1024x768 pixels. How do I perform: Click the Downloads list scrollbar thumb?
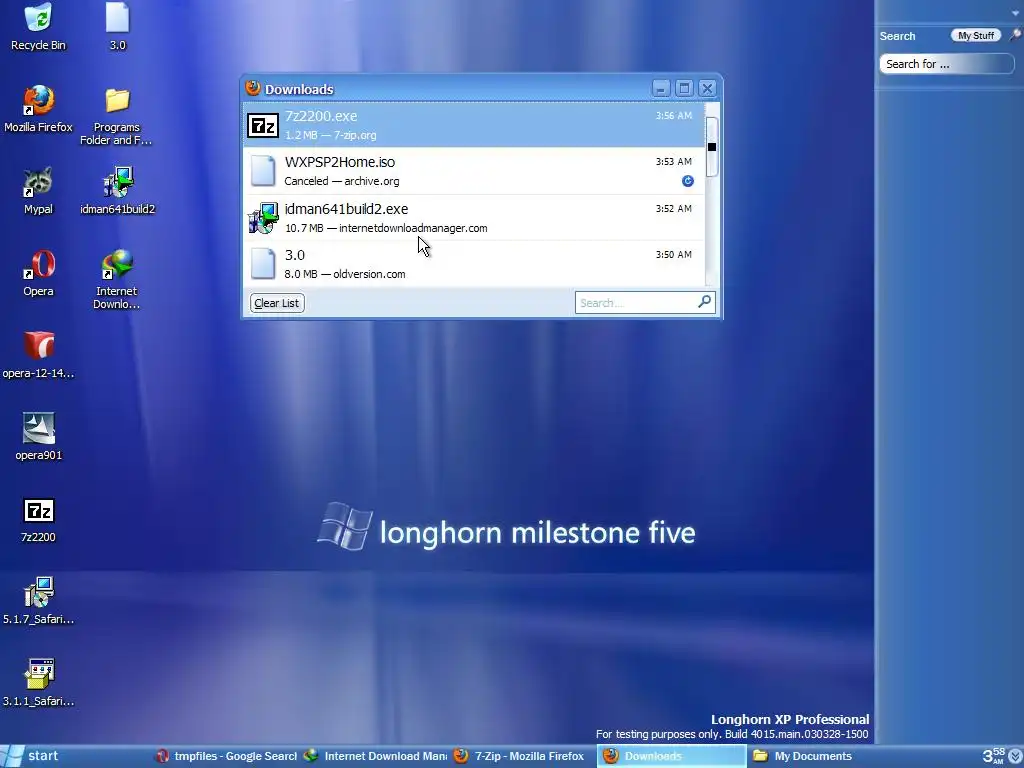(712, 147)
